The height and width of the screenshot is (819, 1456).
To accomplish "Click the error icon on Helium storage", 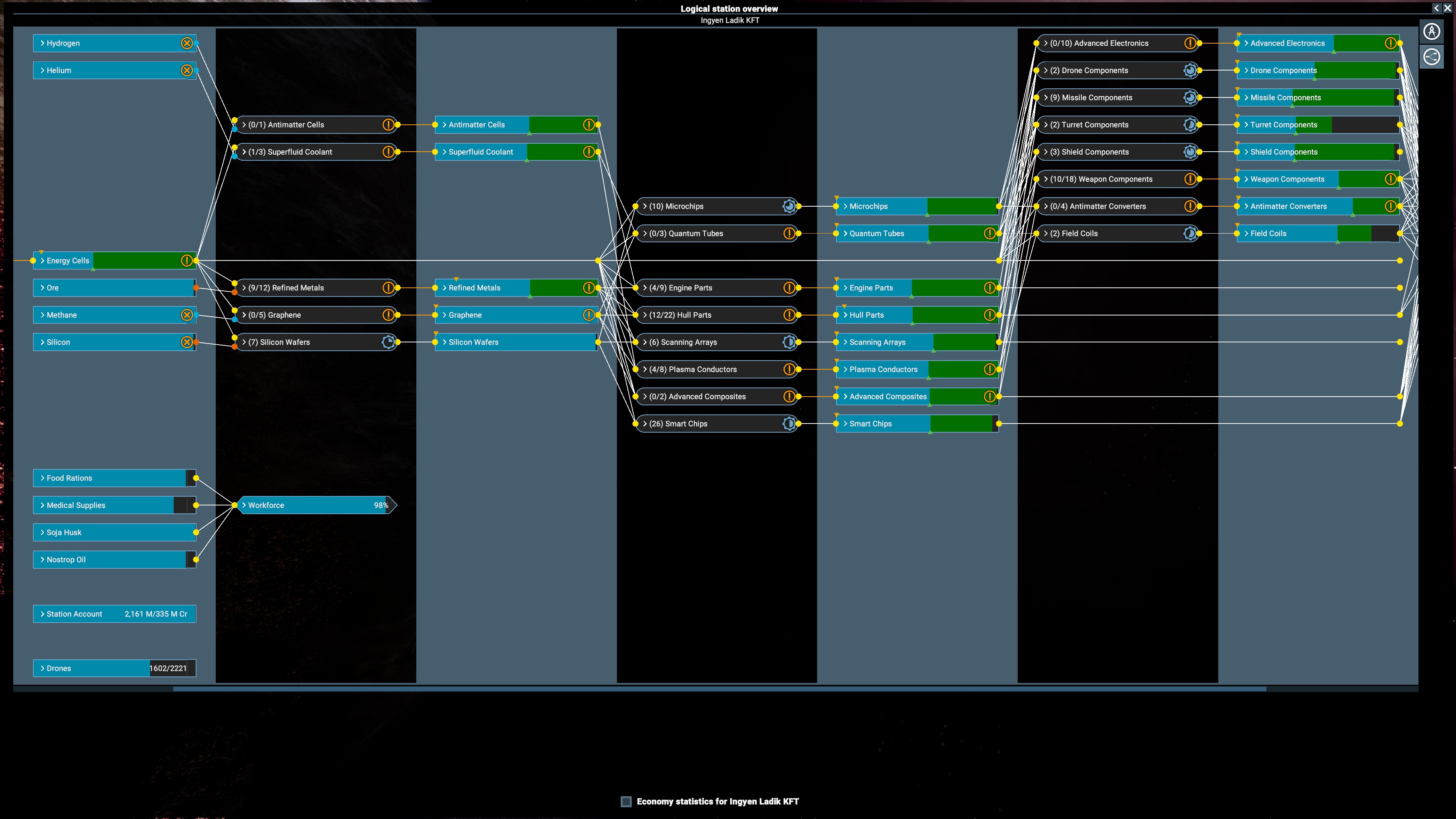I will pos(187,70).
